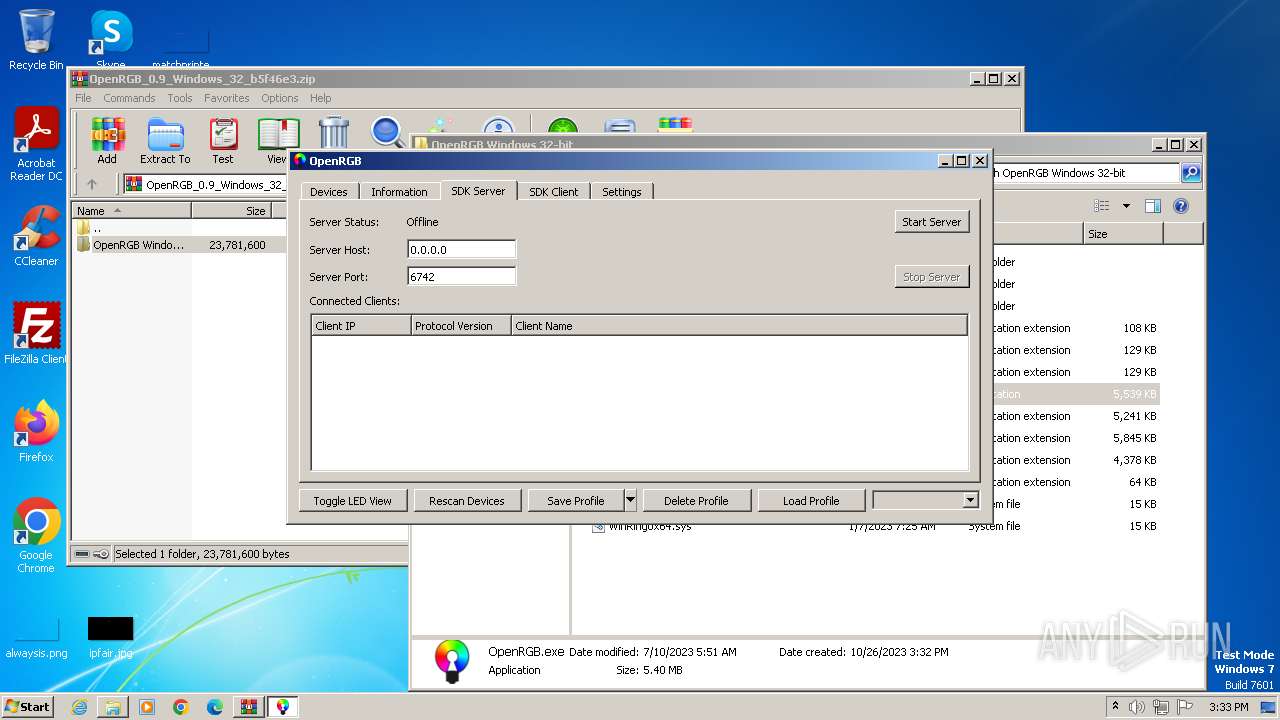This screenshot has width=1280, height=720.
Task: Open Microsoft Edge taskbar icon
Action: click(215, 707)
